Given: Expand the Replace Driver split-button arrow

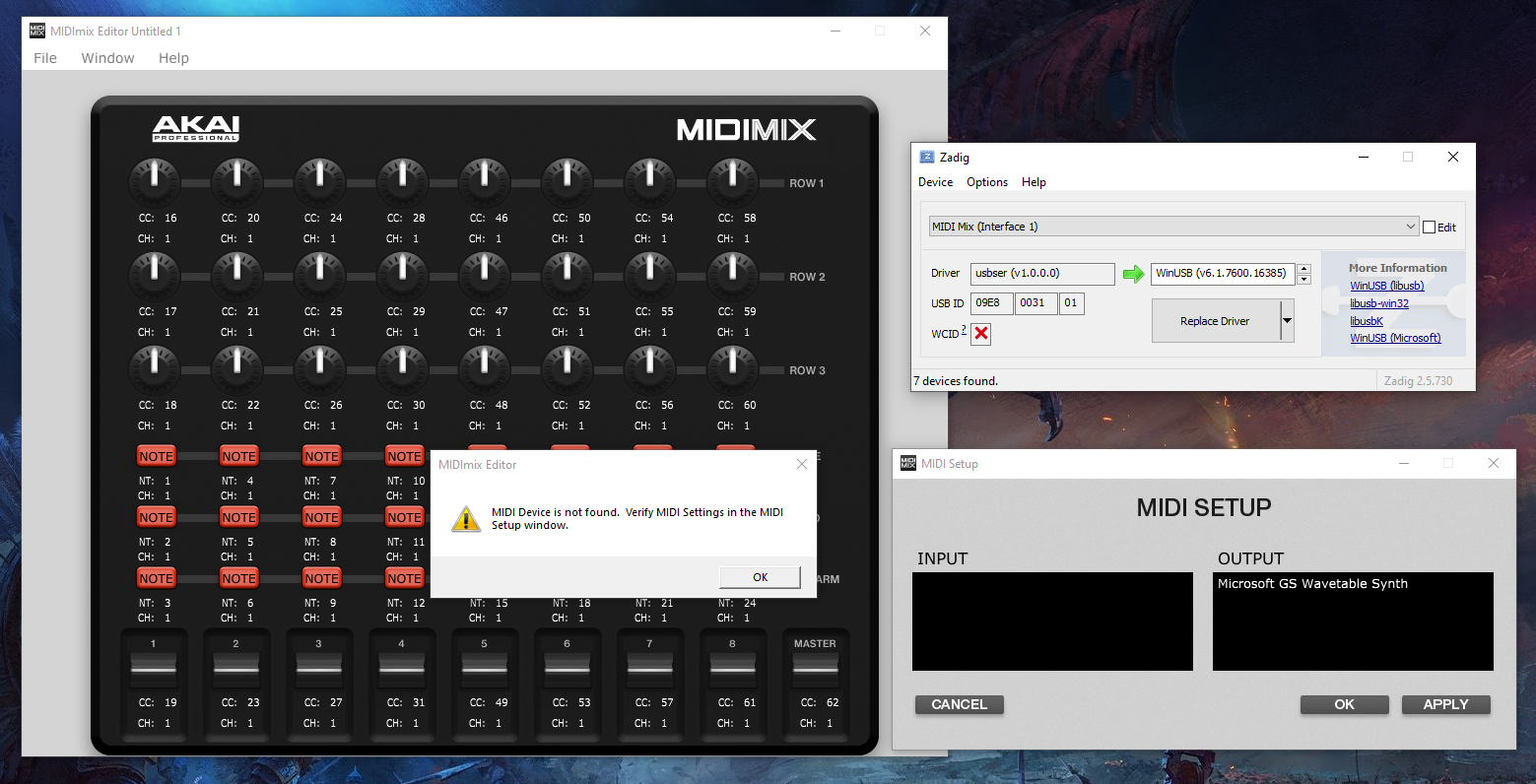Looking at the screenshot, I should point(1287,321).
